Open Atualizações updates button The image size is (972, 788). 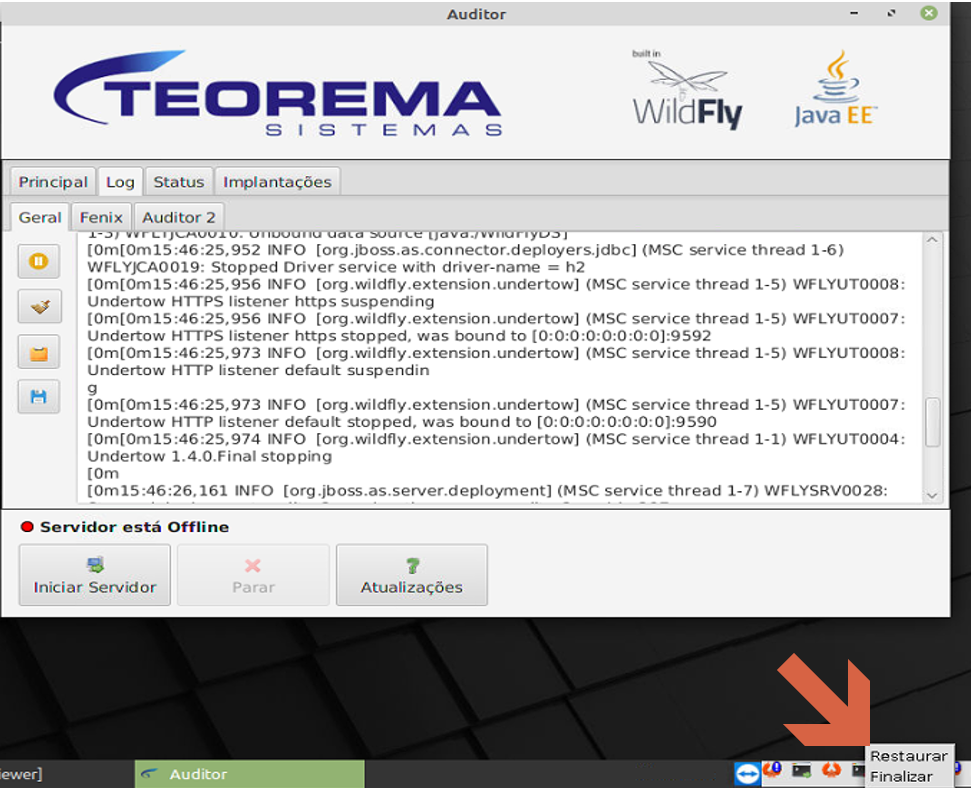[x=412, y=575]
